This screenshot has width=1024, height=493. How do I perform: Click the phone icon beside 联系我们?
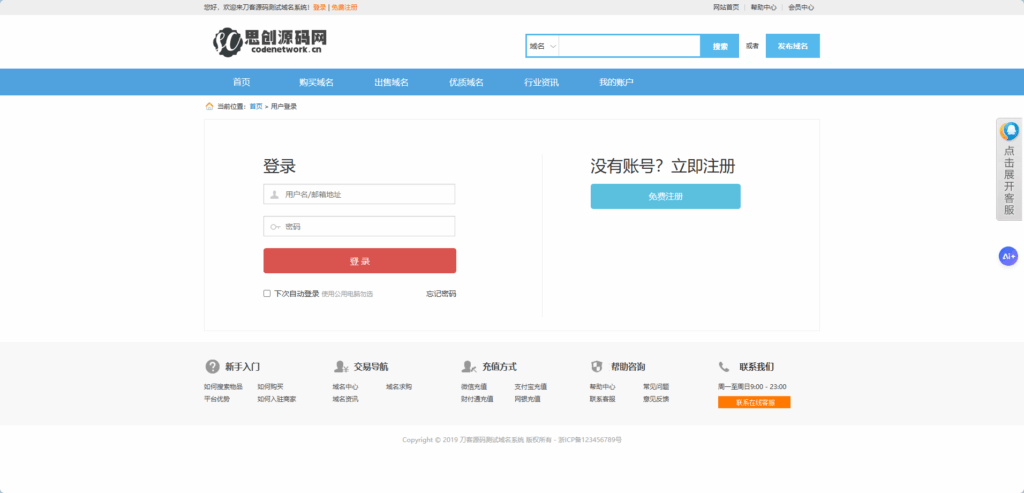pyautogui.click(x=724, y=367)
